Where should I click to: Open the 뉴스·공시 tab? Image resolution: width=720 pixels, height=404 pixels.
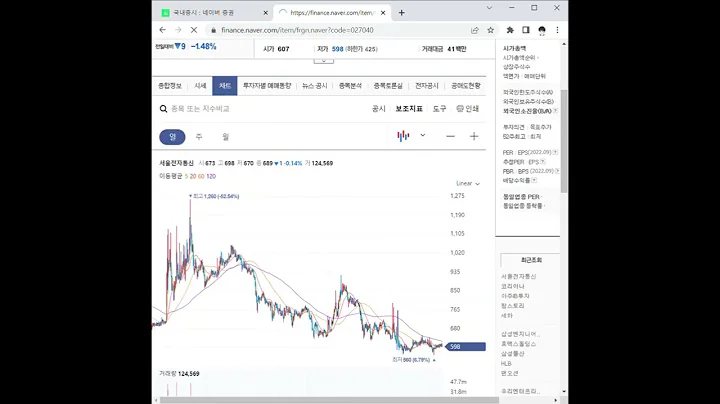pyautogui.click(x=315, y=86)
